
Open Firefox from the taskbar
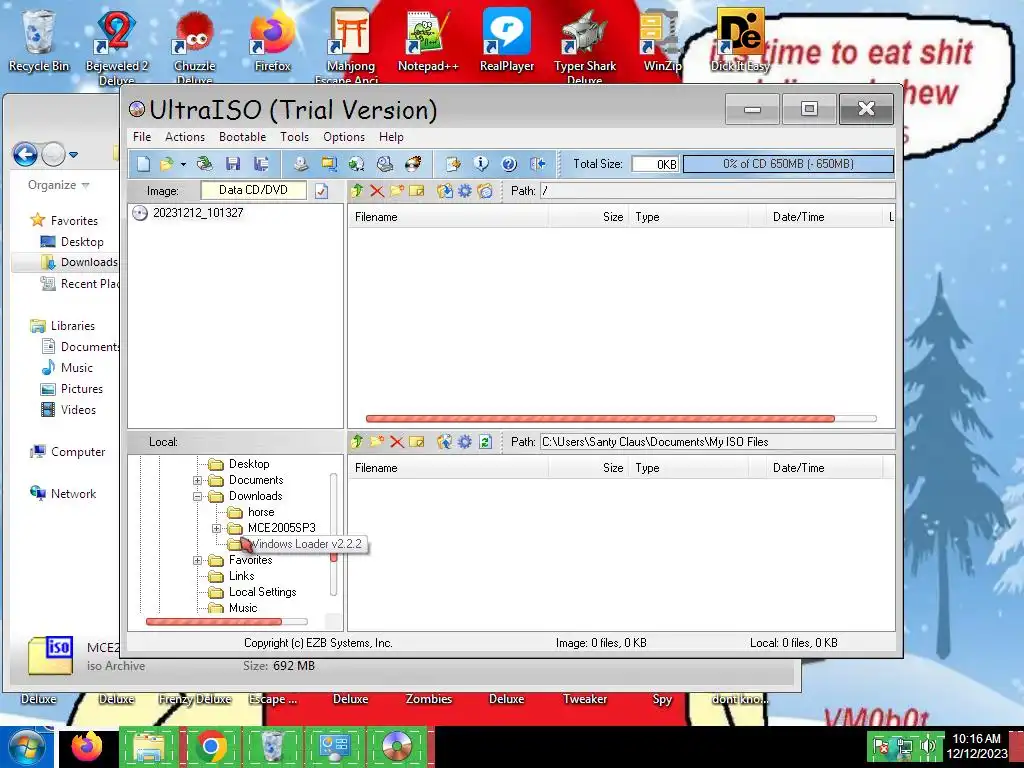[x=87, y=746]
